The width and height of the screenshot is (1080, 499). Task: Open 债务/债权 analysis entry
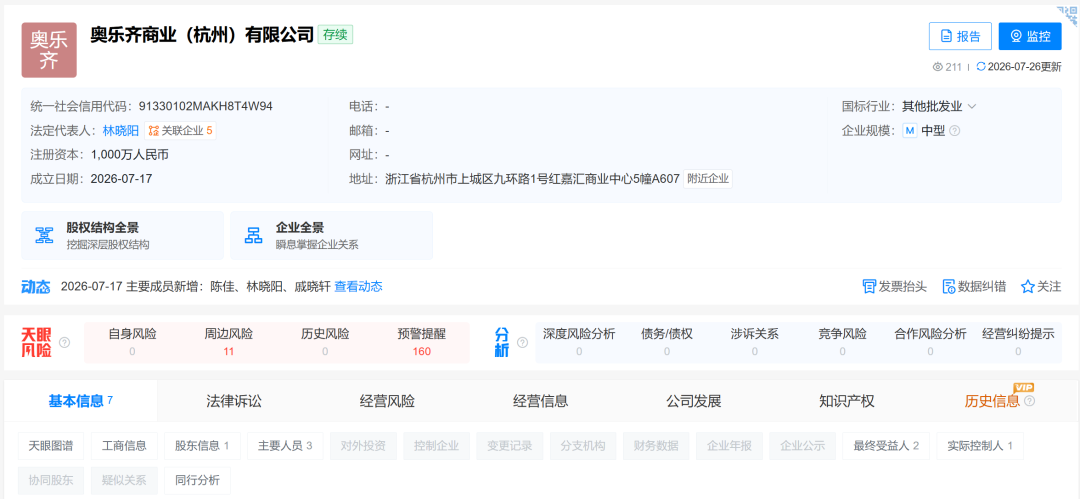pos(667,343)
